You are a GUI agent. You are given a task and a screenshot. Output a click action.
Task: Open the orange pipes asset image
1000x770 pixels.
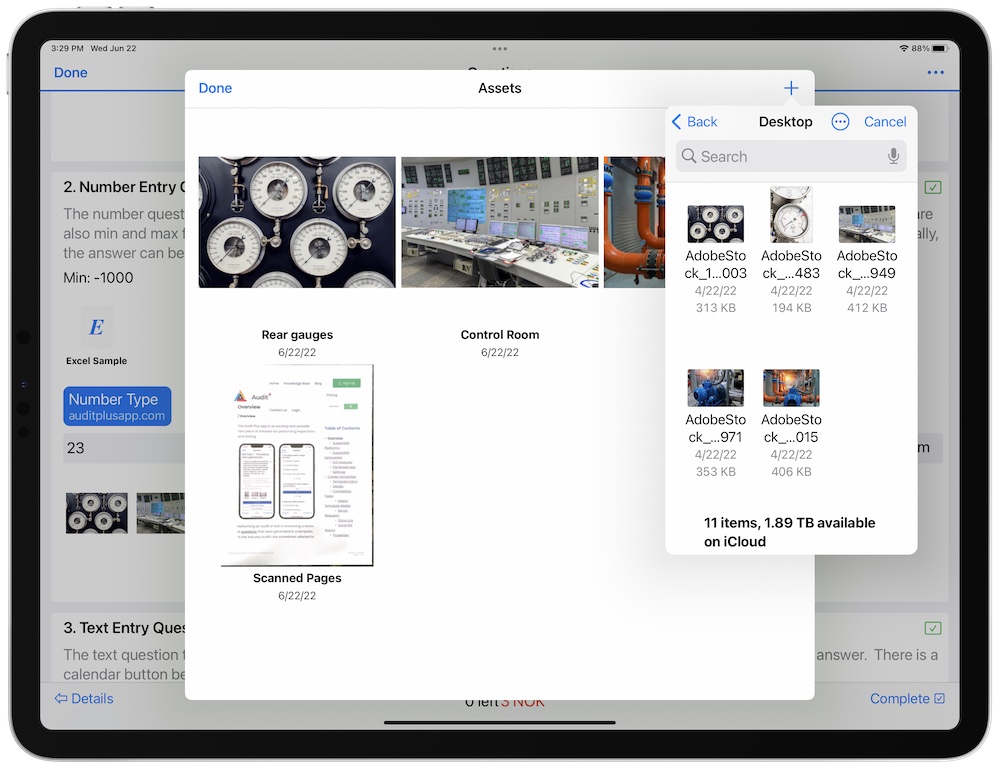[635, 222]
